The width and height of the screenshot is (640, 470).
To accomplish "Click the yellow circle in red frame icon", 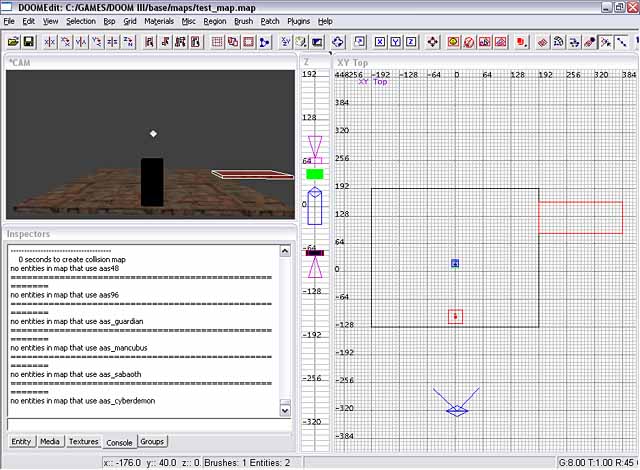I will tap(453, 42).
